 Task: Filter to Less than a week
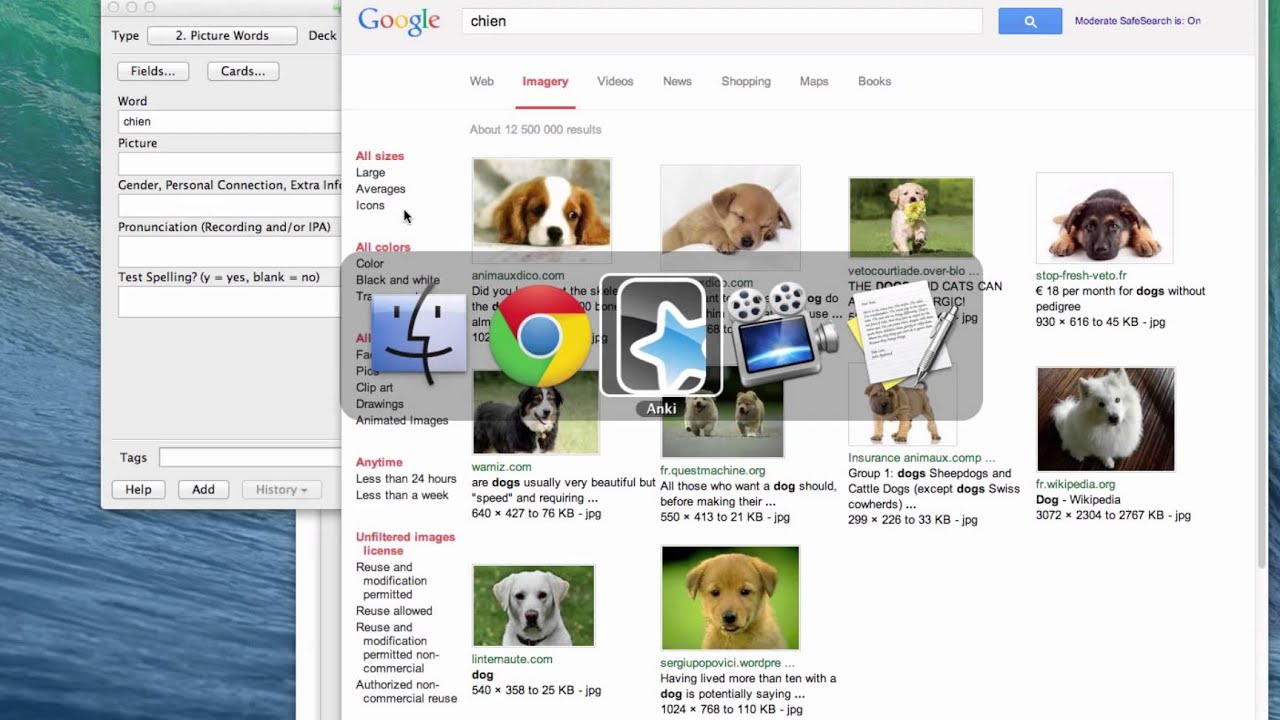tap(402, 495)
